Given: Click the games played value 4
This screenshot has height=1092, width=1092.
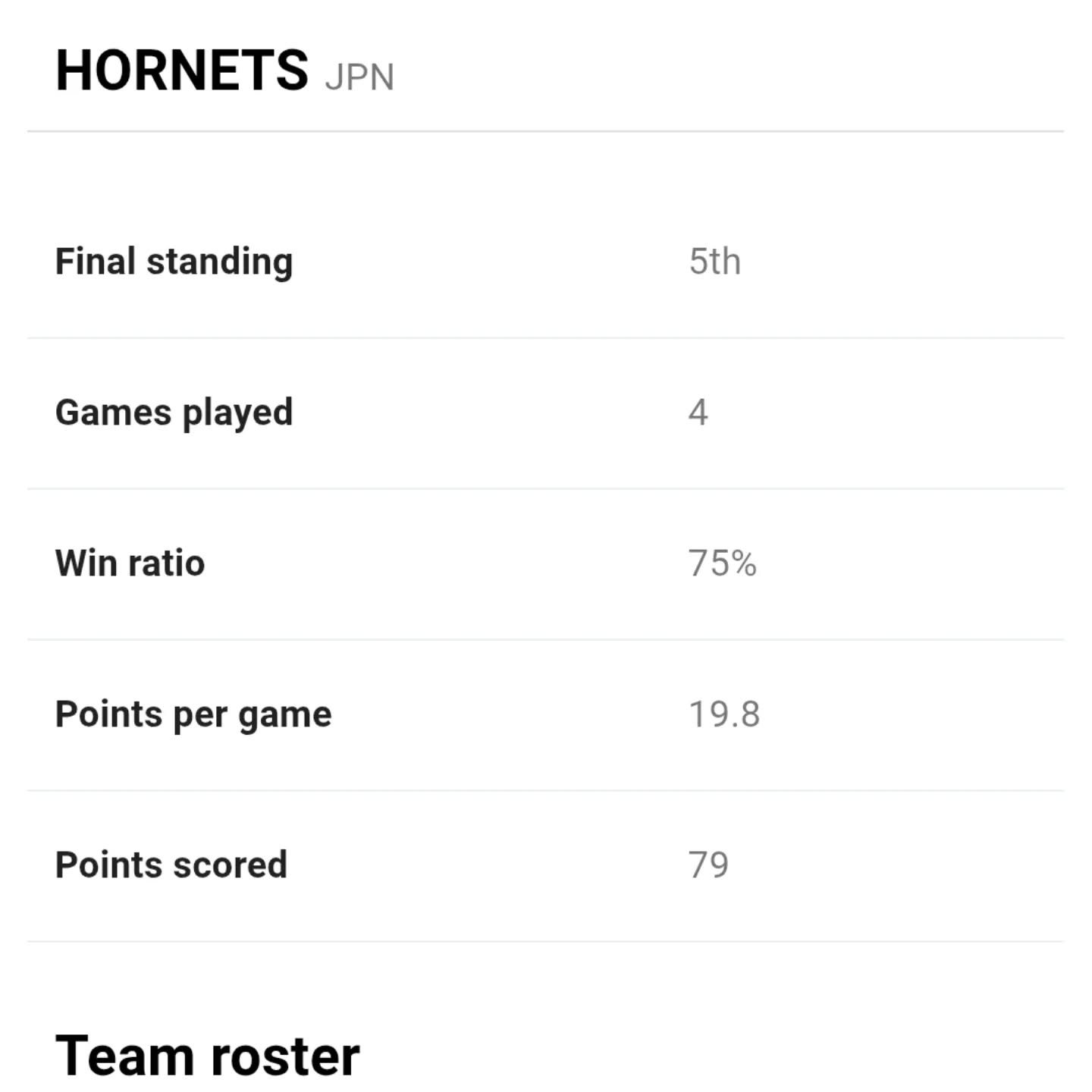Looking at the screenshot, I should [698, 413].
